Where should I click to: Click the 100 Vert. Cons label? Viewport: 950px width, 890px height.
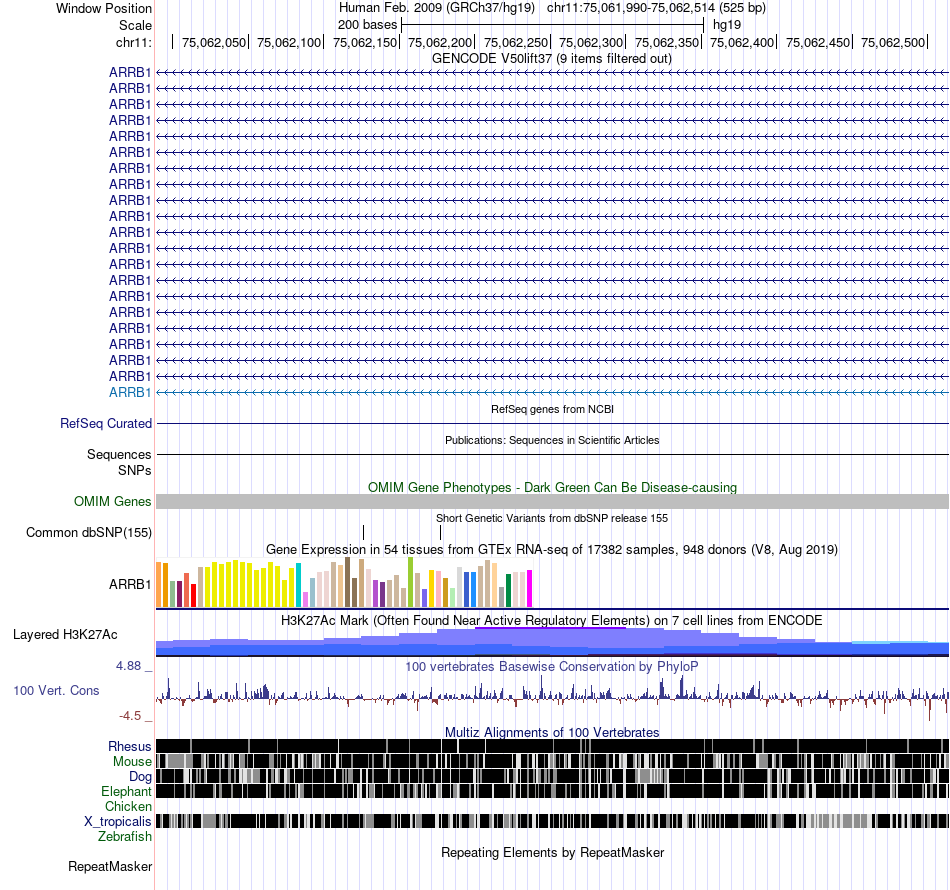click(x=56, y=691)
